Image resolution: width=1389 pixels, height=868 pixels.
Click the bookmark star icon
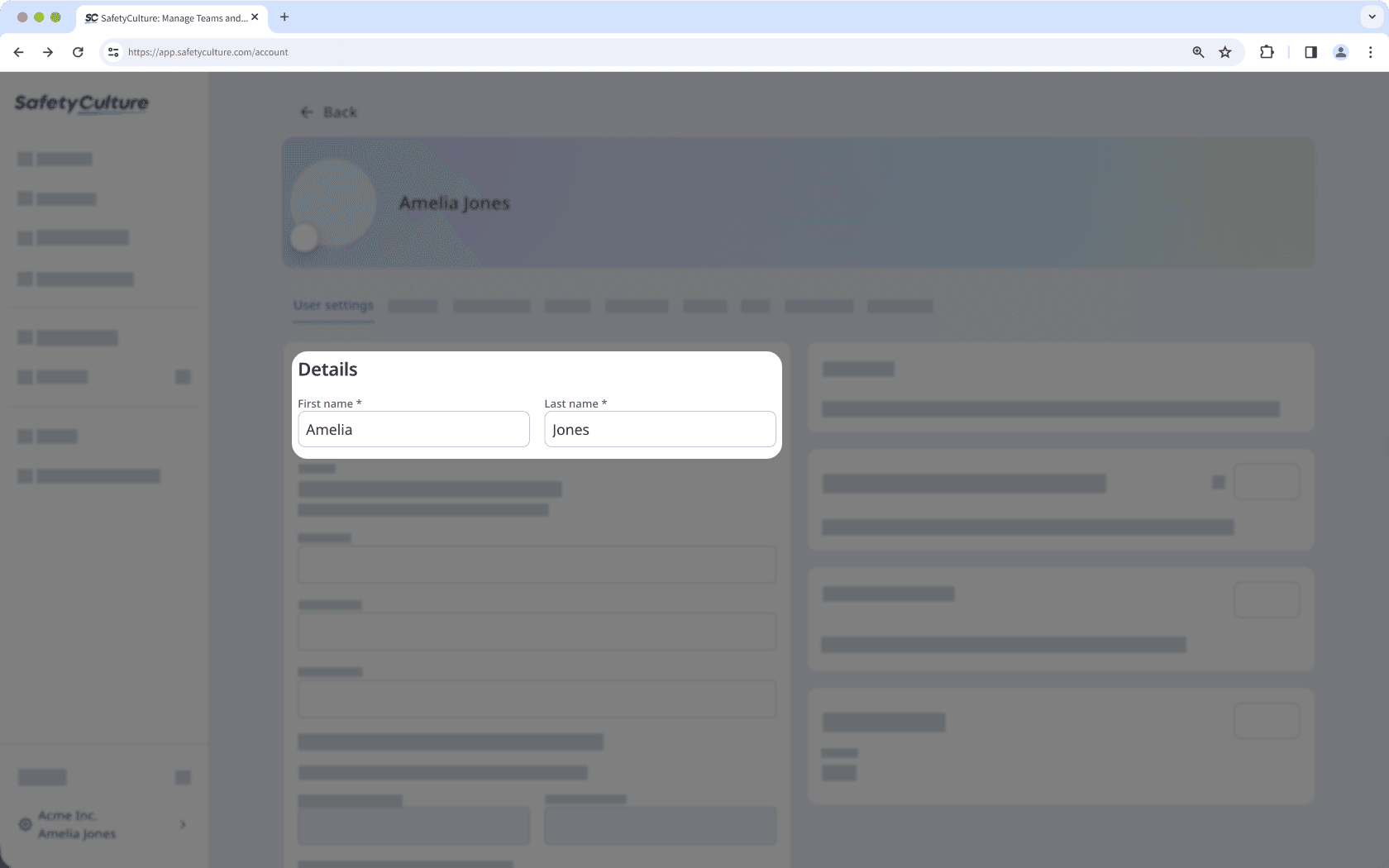pyautogui.click(x=1224, y=52)
